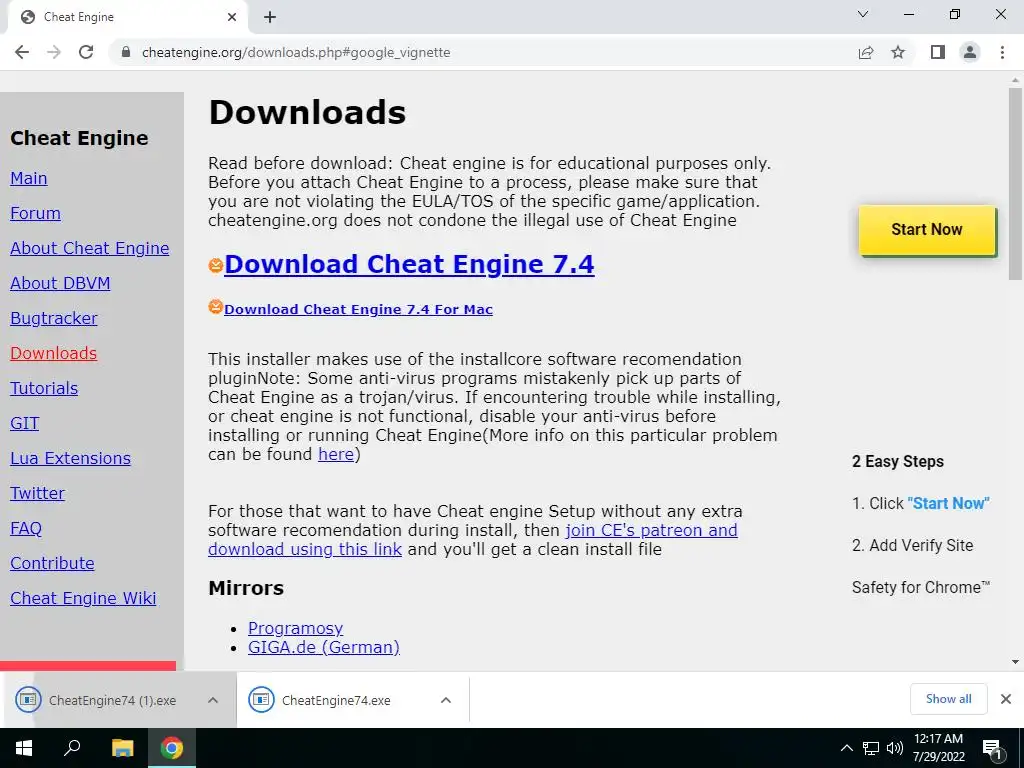This screenshot has width=1024, height=768.
Task: Select the Cheat Engine browser tab
Action: click(127, 17)
